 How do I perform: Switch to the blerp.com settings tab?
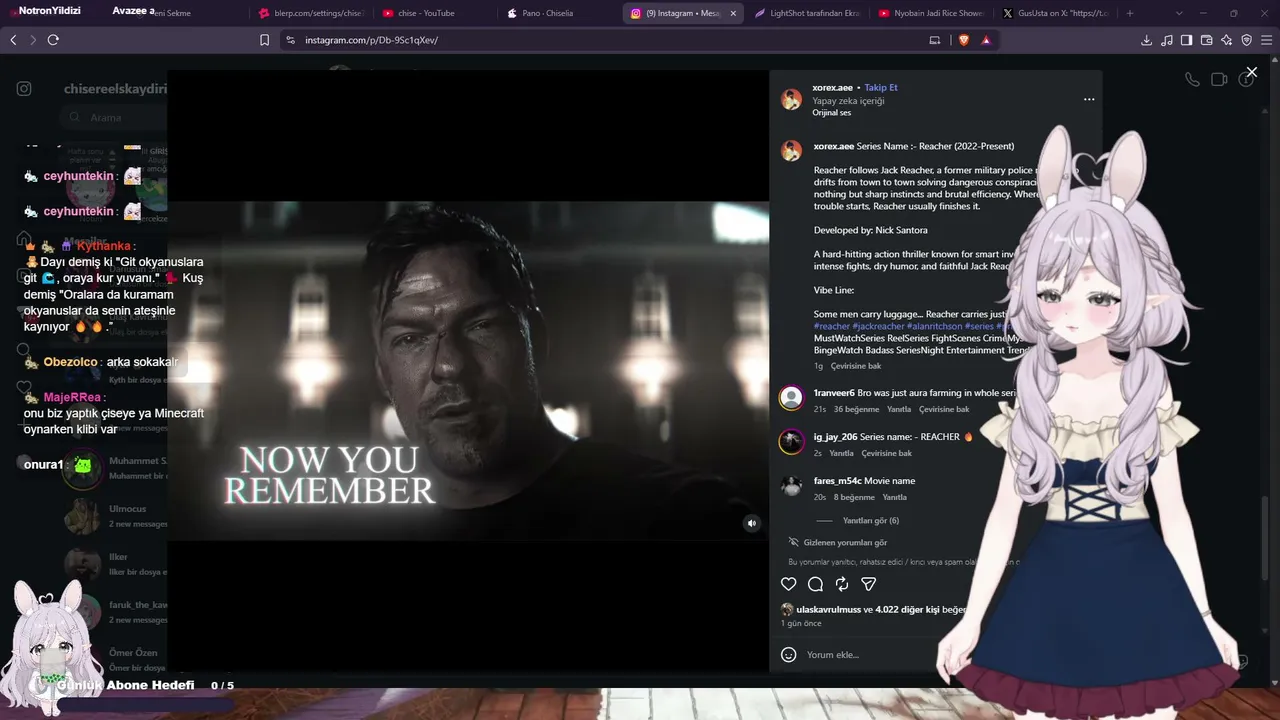311,13
